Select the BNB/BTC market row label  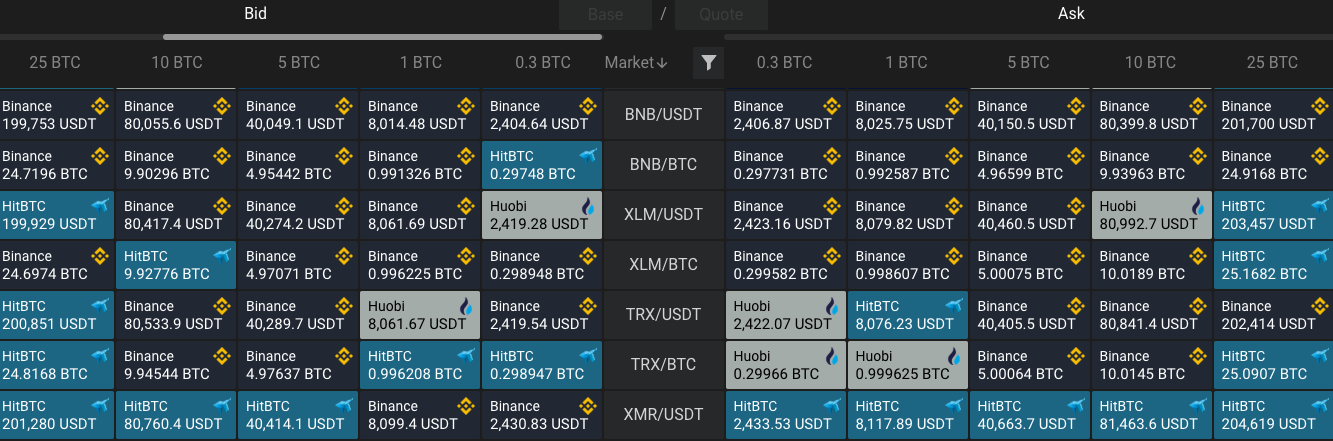[x=663, y=165]
